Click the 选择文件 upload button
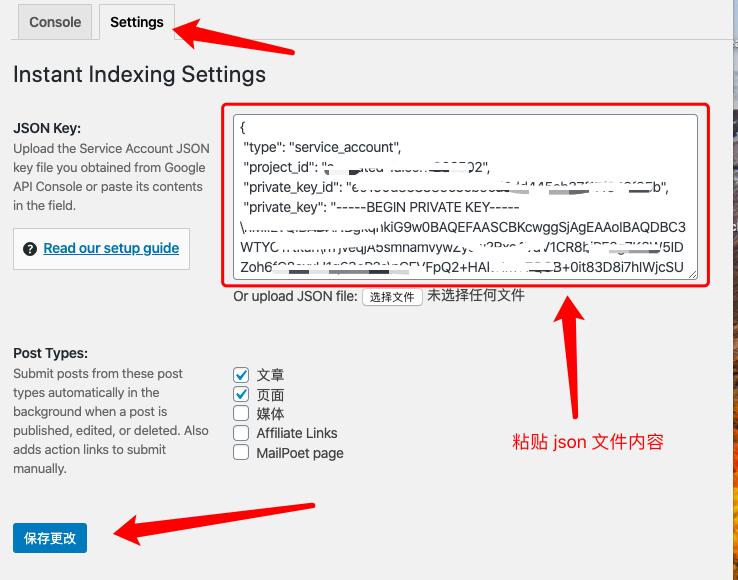 click(392, 297)
